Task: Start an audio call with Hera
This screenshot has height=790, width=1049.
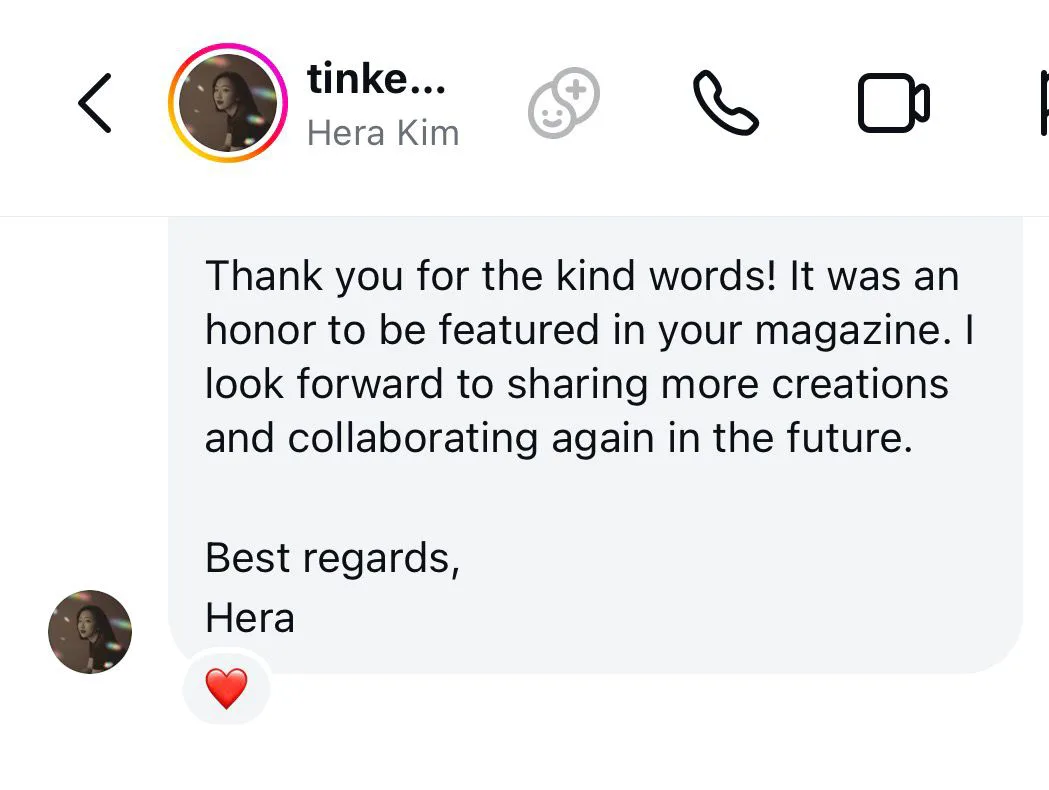Action: pos(725,103)
